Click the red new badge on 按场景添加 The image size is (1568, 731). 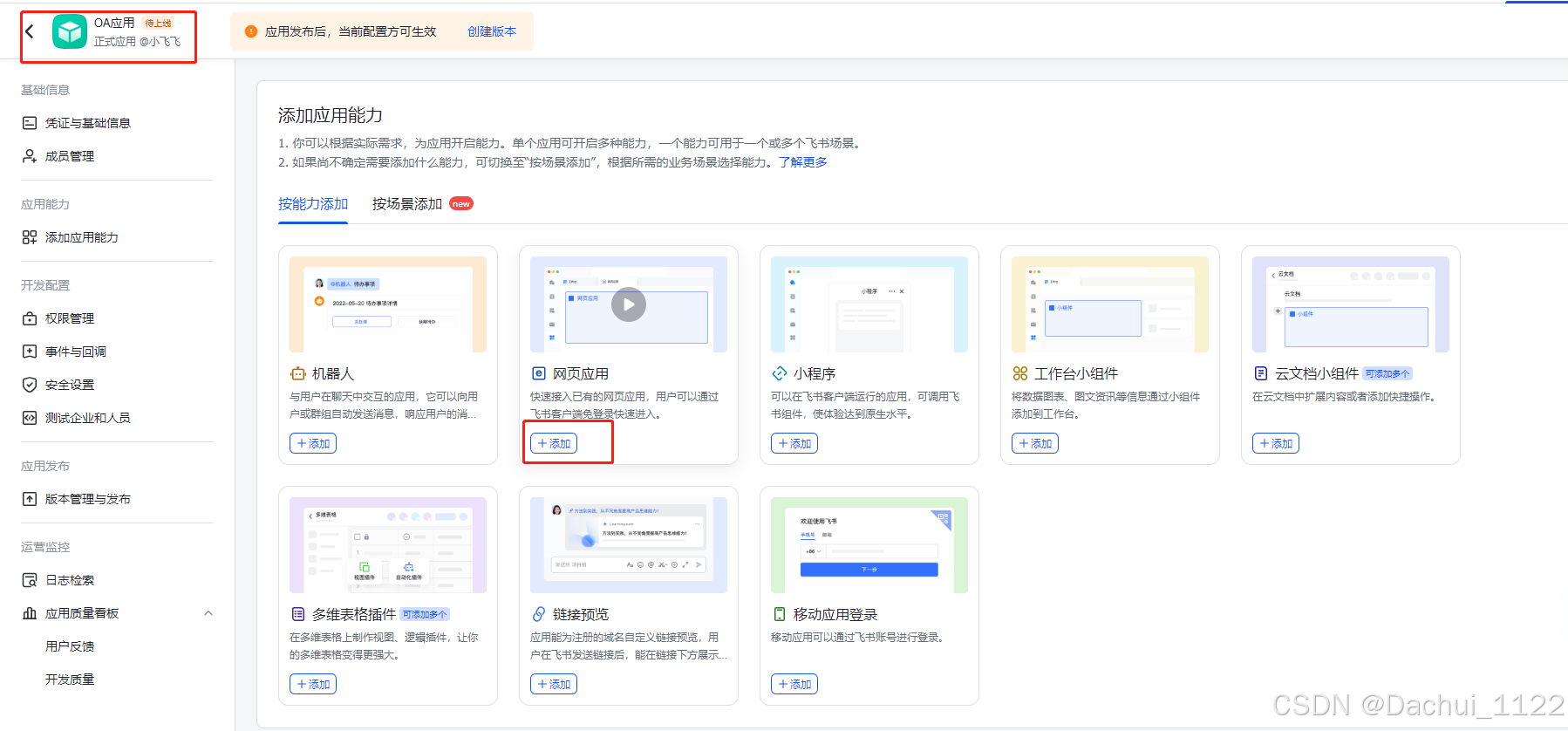tap(461, 204)
